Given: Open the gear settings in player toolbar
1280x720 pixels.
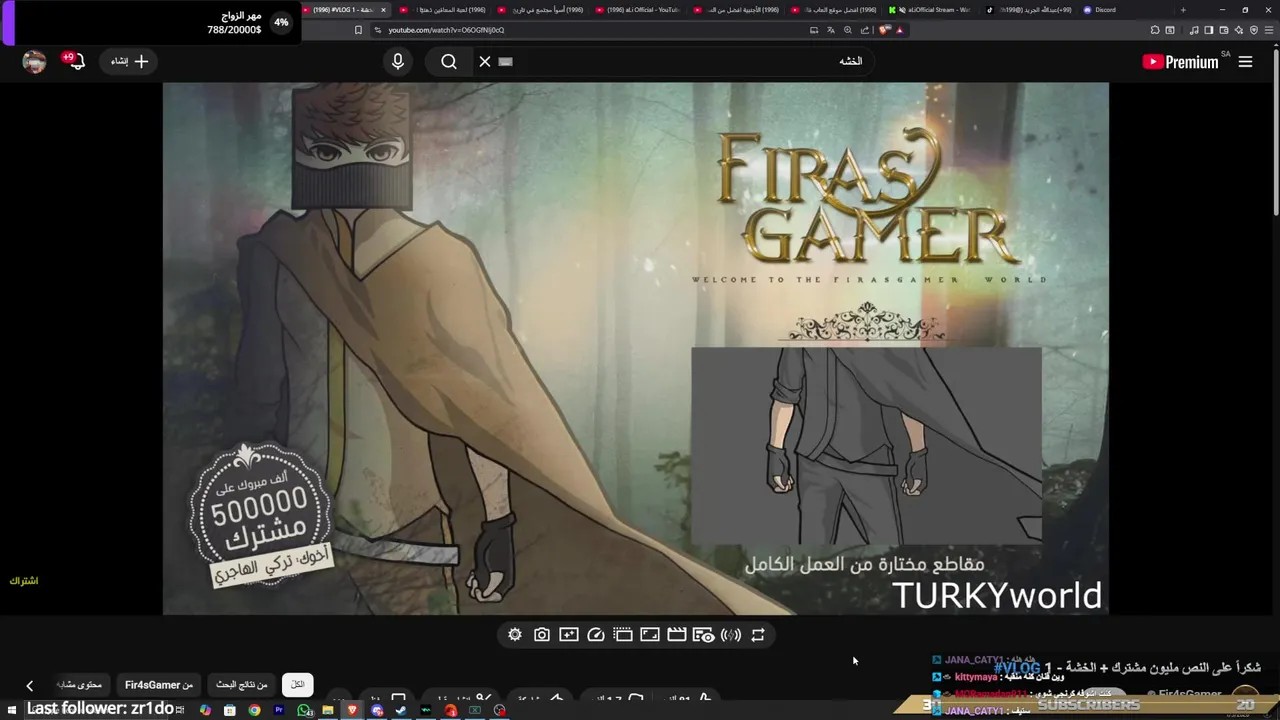Looking at the screenshot, I should 515,635.
